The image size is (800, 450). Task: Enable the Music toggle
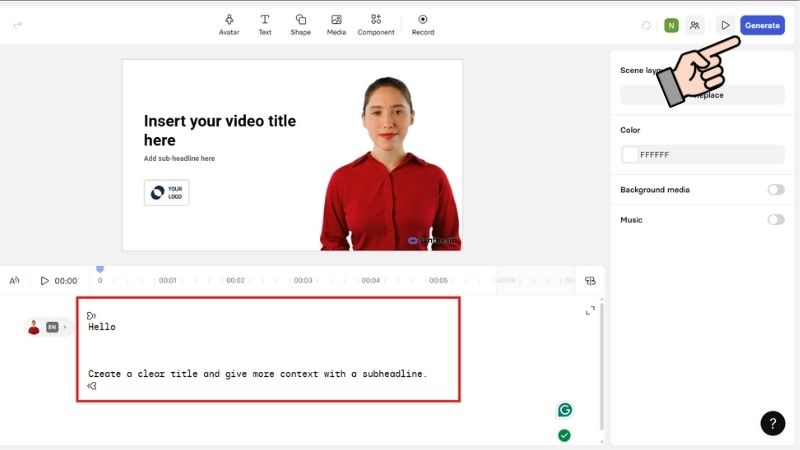[776, 220]
